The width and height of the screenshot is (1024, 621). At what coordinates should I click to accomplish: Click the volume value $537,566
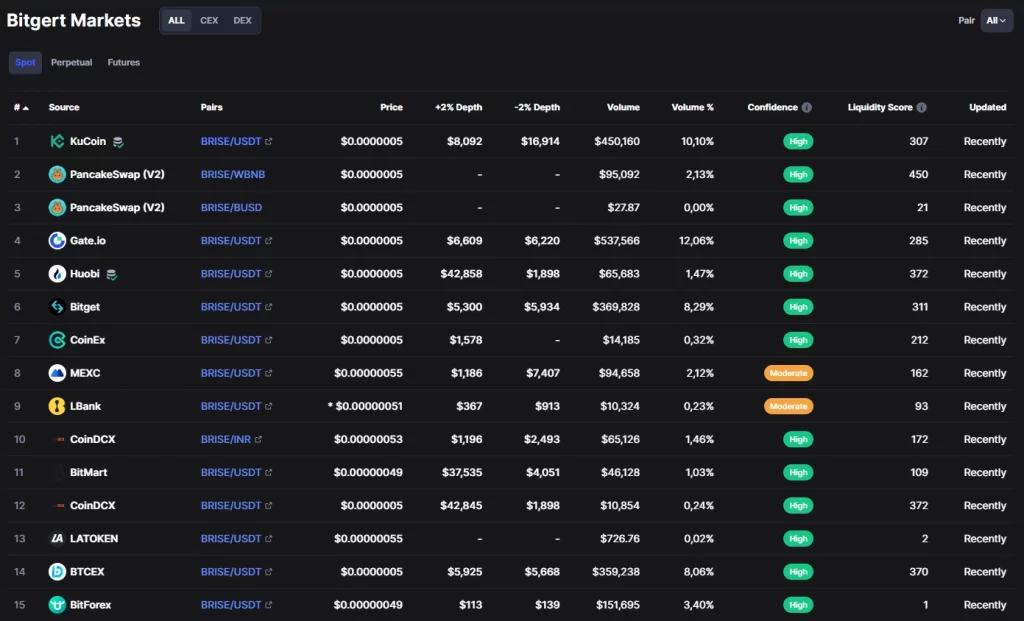tap(616, 240)
